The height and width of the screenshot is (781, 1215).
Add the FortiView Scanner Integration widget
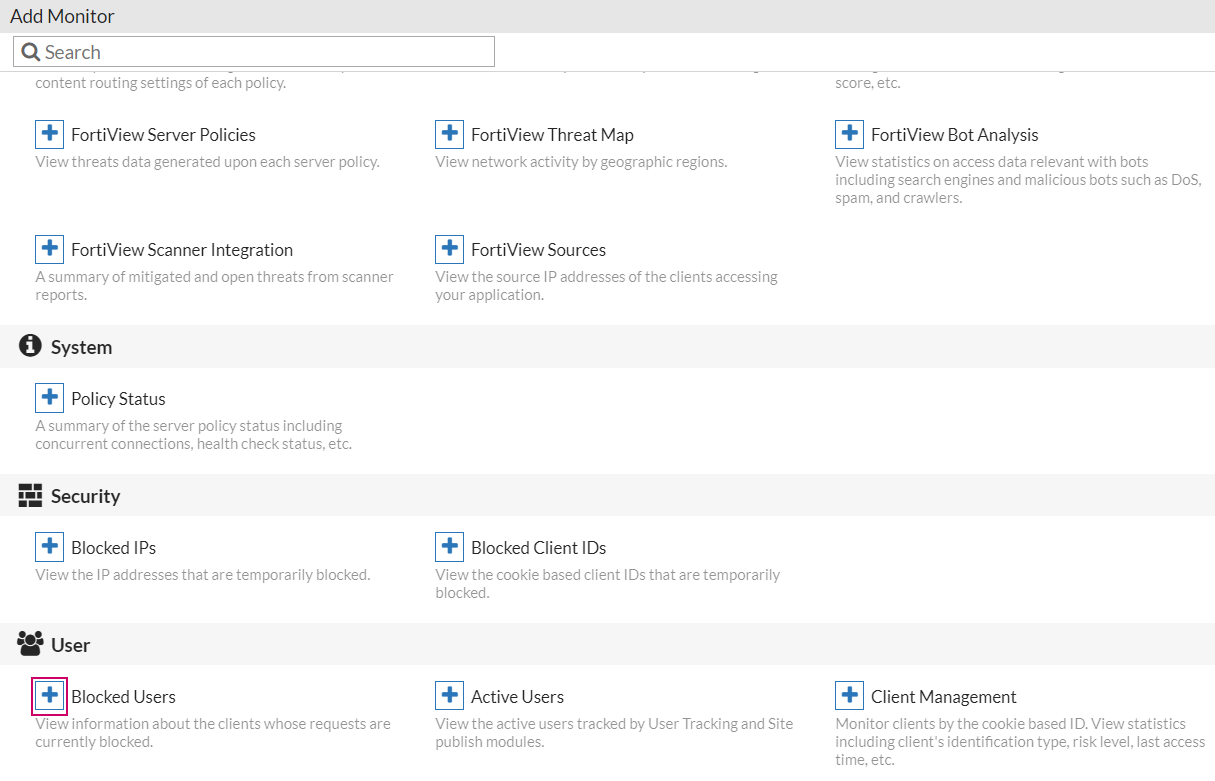49,249
